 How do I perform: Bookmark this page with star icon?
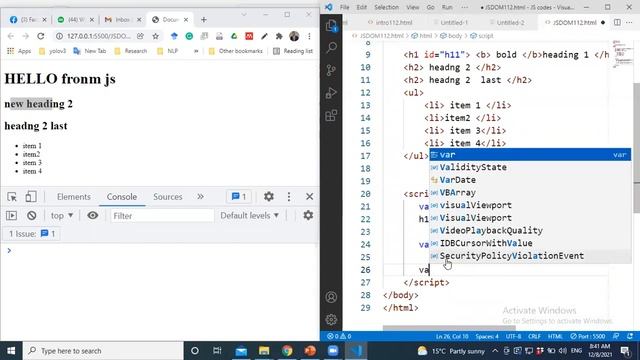coord(156,36)
